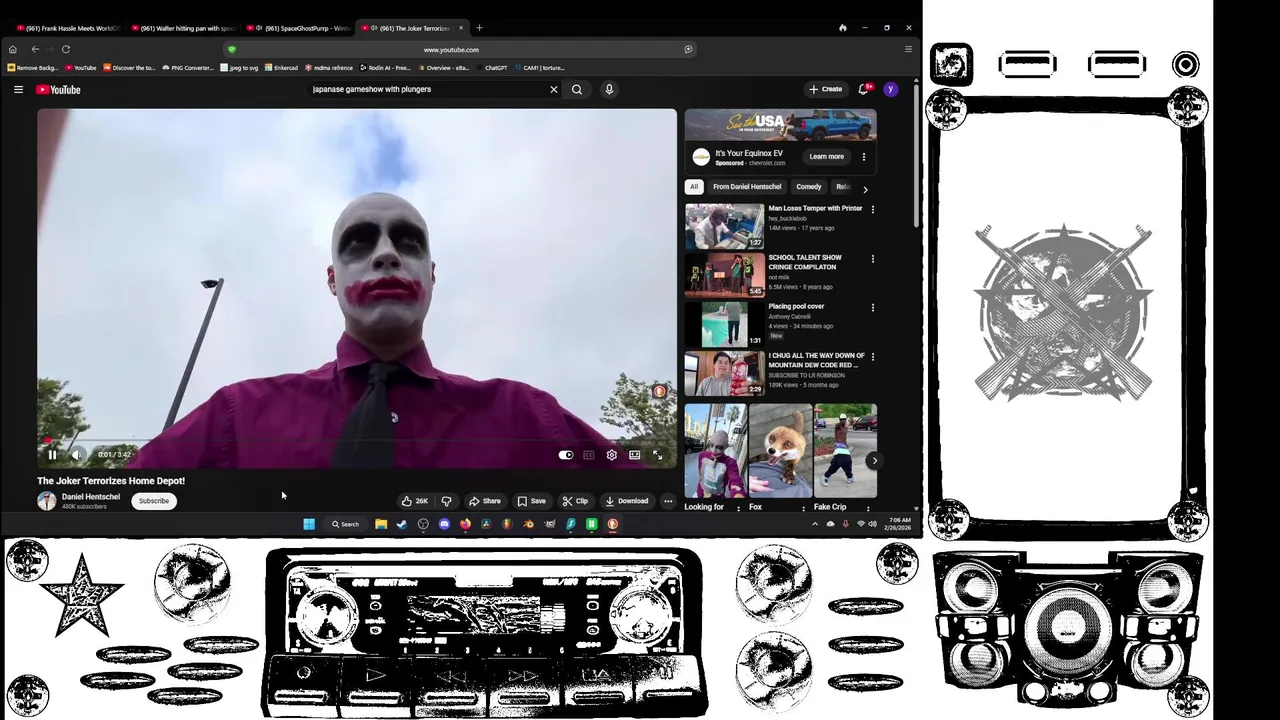
Task: Open the Fox short thumbnail
Action: 781,451
